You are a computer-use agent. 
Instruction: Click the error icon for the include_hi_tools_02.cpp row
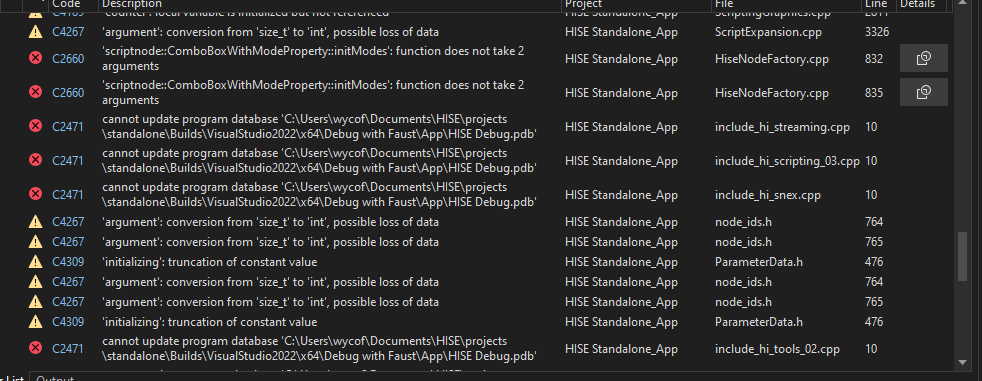tap(36, 348)
